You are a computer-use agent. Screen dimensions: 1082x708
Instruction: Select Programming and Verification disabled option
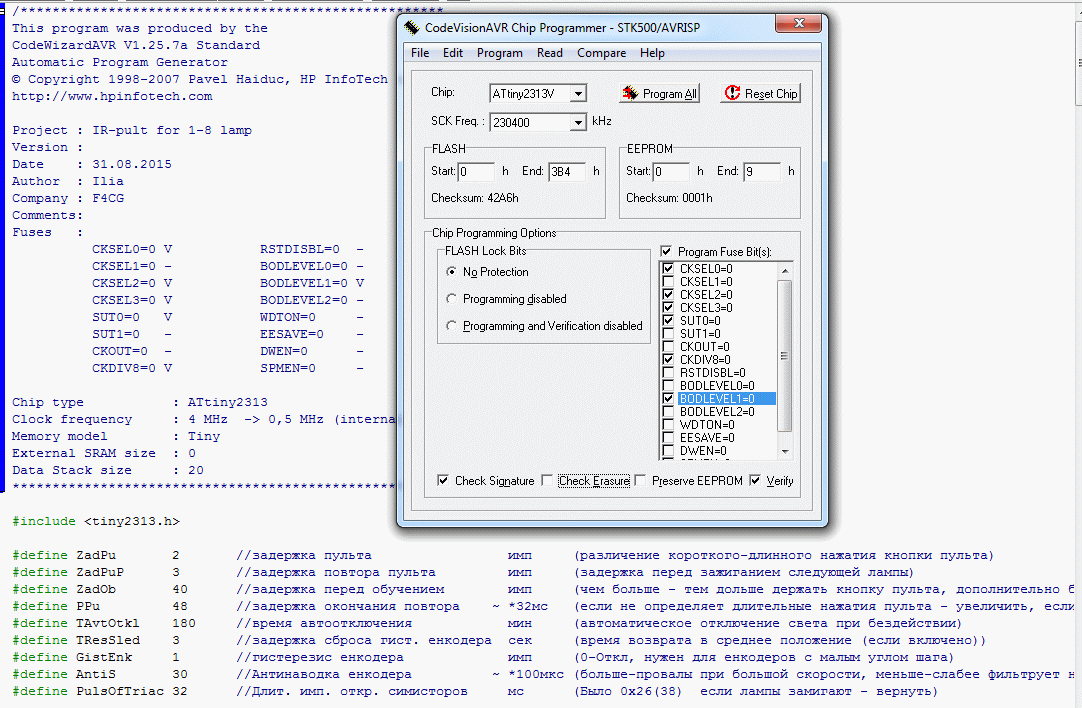click(x=452, y=326)
